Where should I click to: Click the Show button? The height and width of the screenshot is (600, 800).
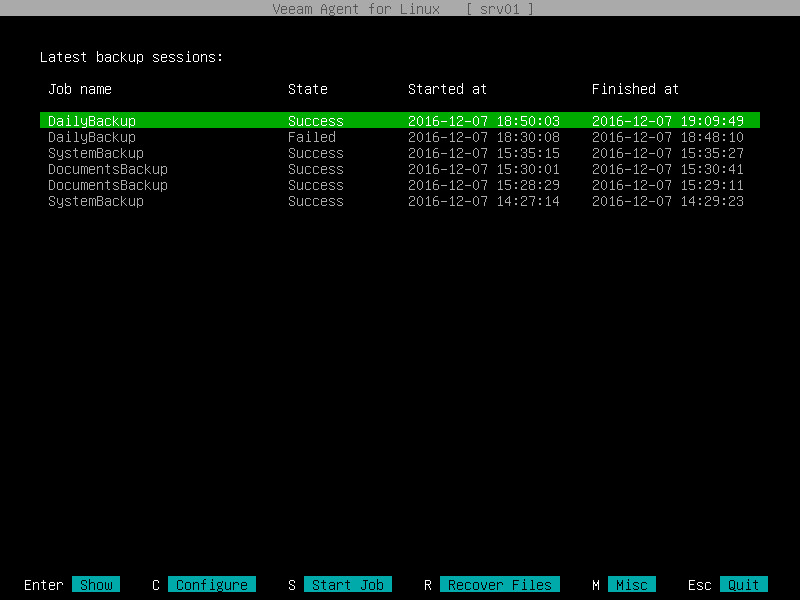[x=96, y=584]
